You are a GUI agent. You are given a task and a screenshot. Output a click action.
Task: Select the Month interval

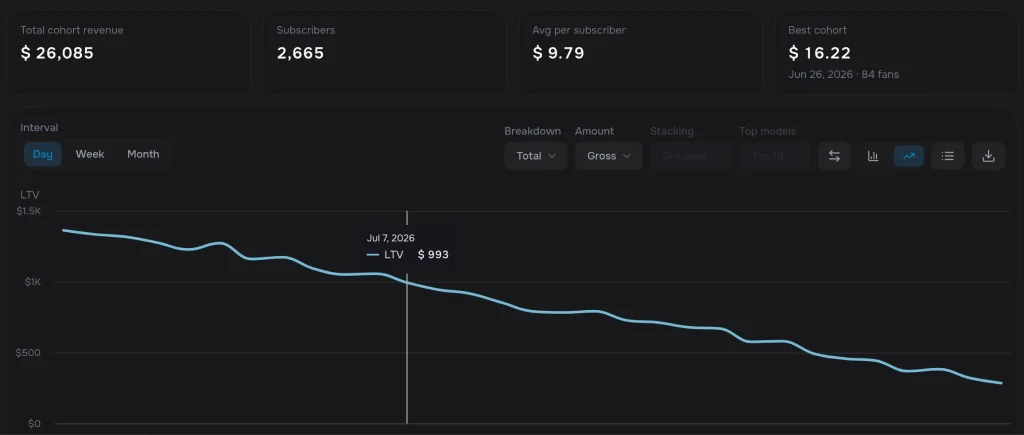(x=143, y=154)
